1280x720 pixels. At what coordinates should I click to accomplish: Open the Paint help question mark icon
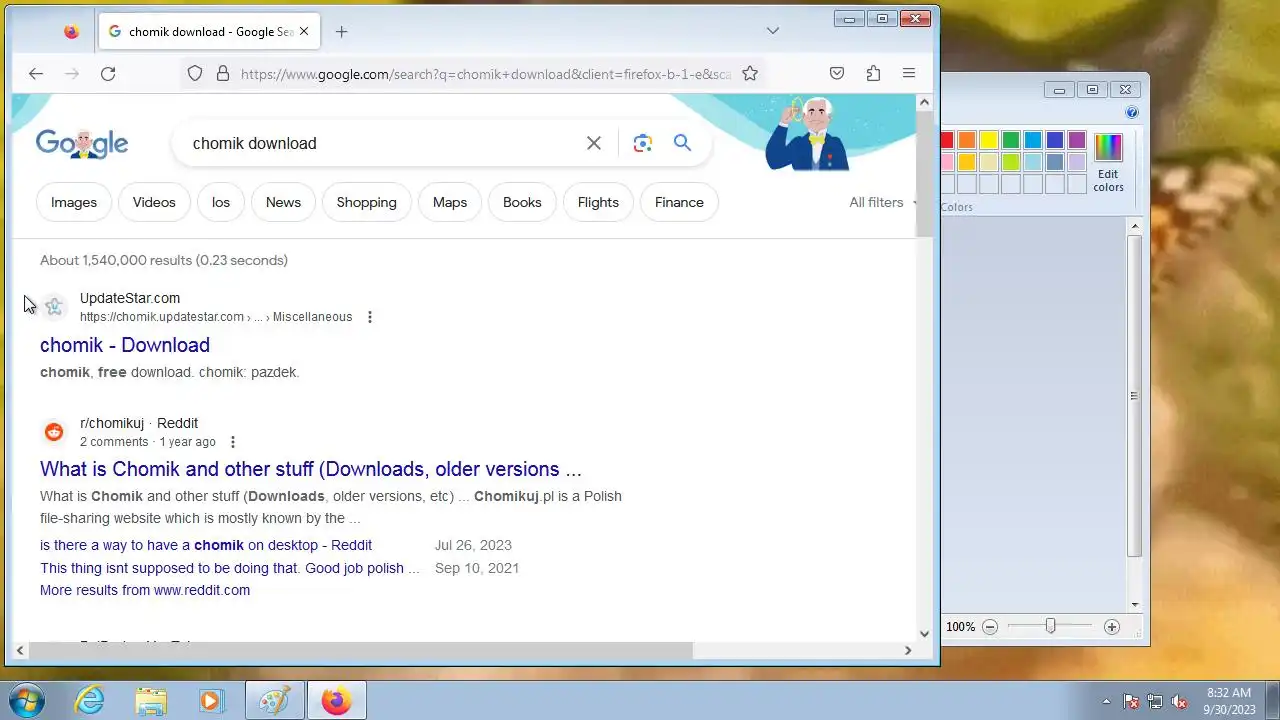pos(1132,113)
